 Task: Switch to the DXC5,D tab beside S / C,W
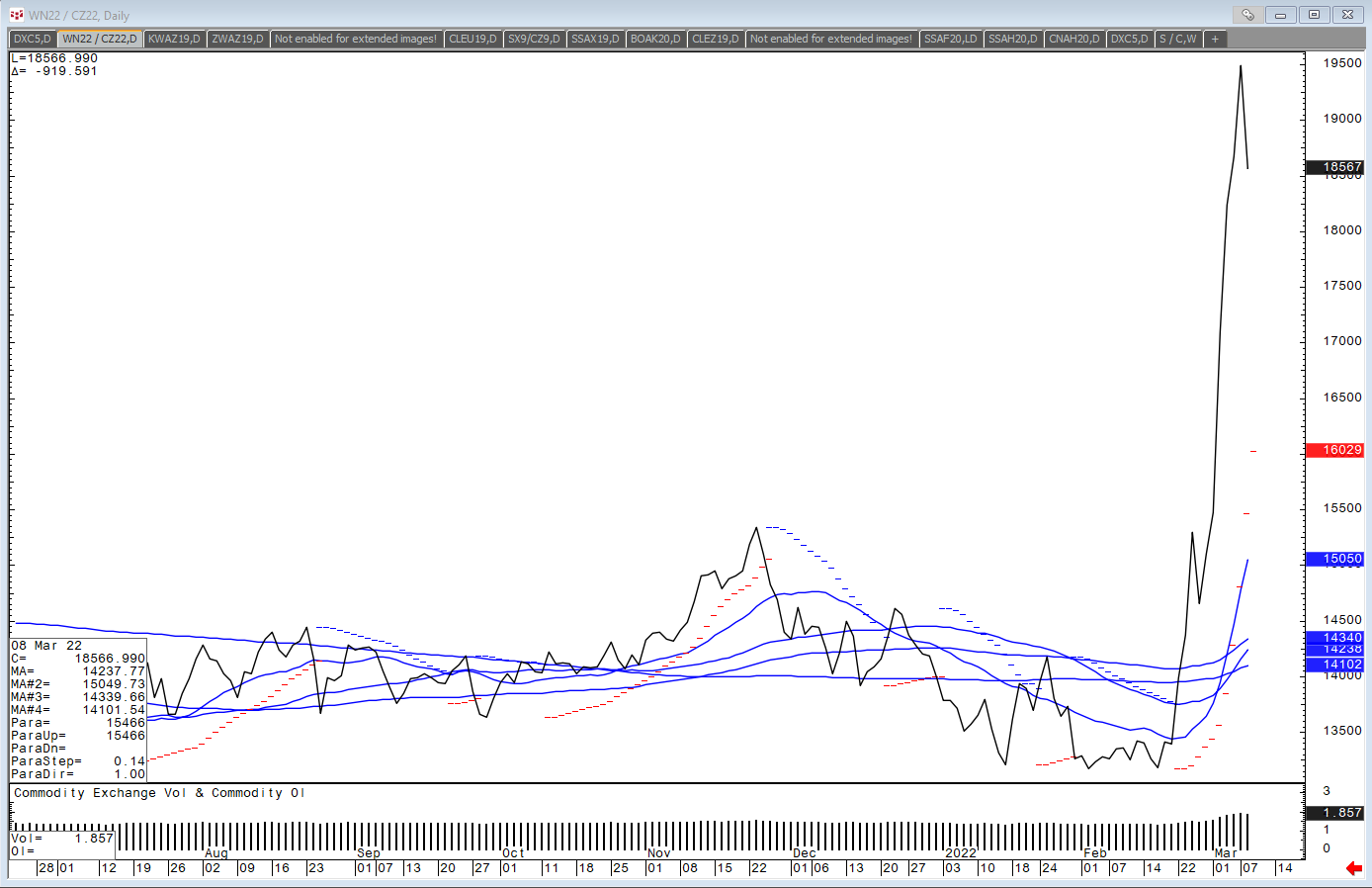[1129, 39]
